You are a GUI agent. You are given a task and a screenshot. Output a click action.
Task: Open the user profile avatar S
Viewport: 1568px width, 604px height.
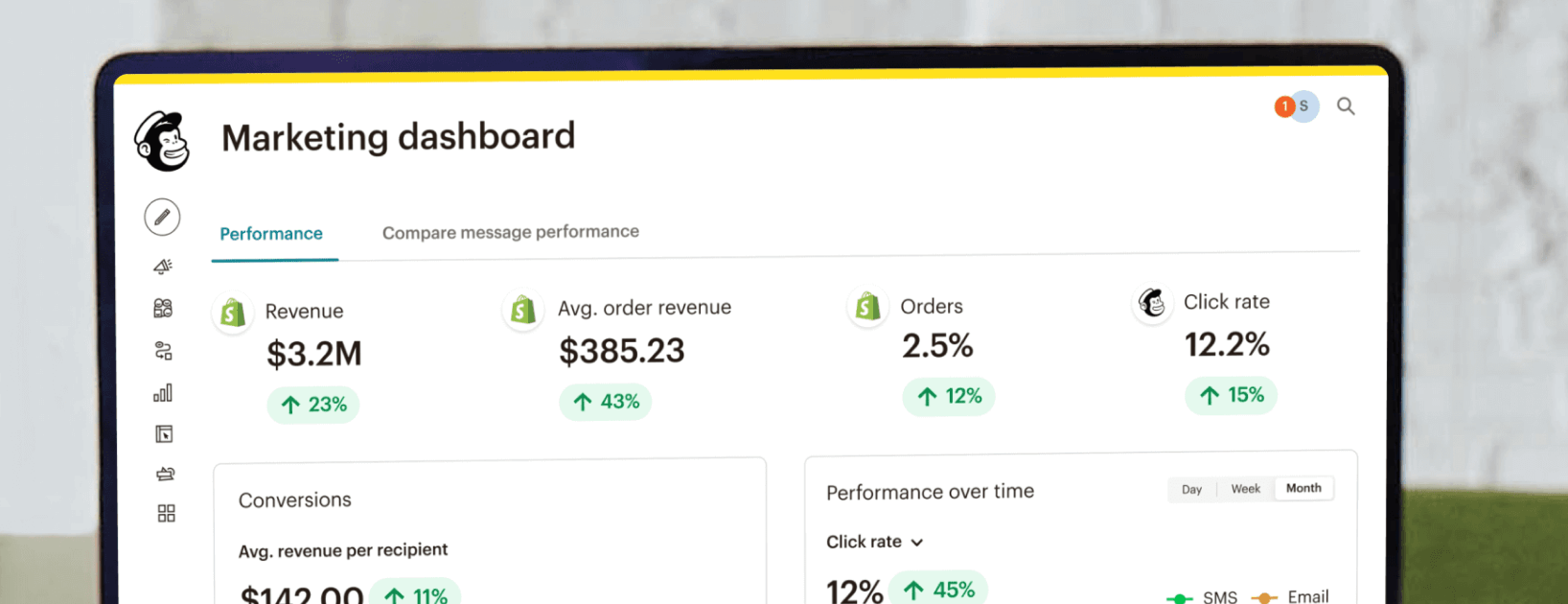tap(1303, 106)
